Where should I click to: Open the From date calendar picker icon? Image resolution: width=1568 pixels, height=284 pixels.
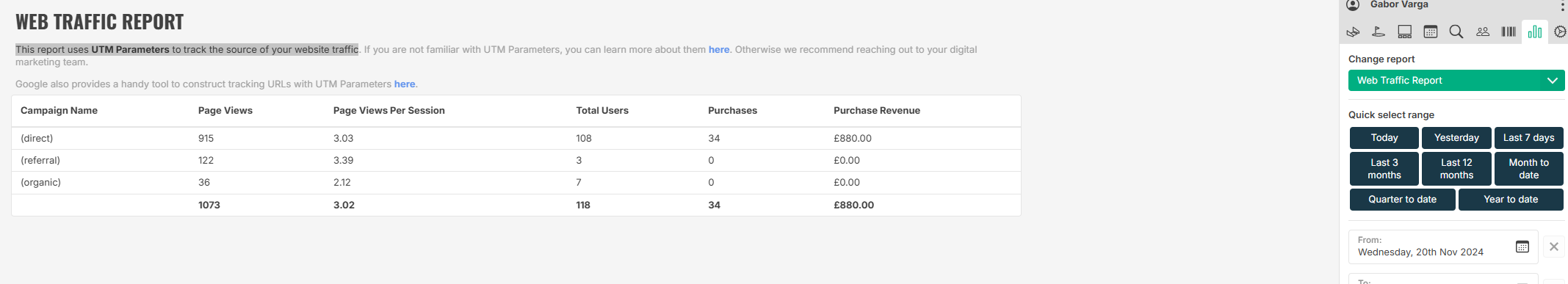1522,247
